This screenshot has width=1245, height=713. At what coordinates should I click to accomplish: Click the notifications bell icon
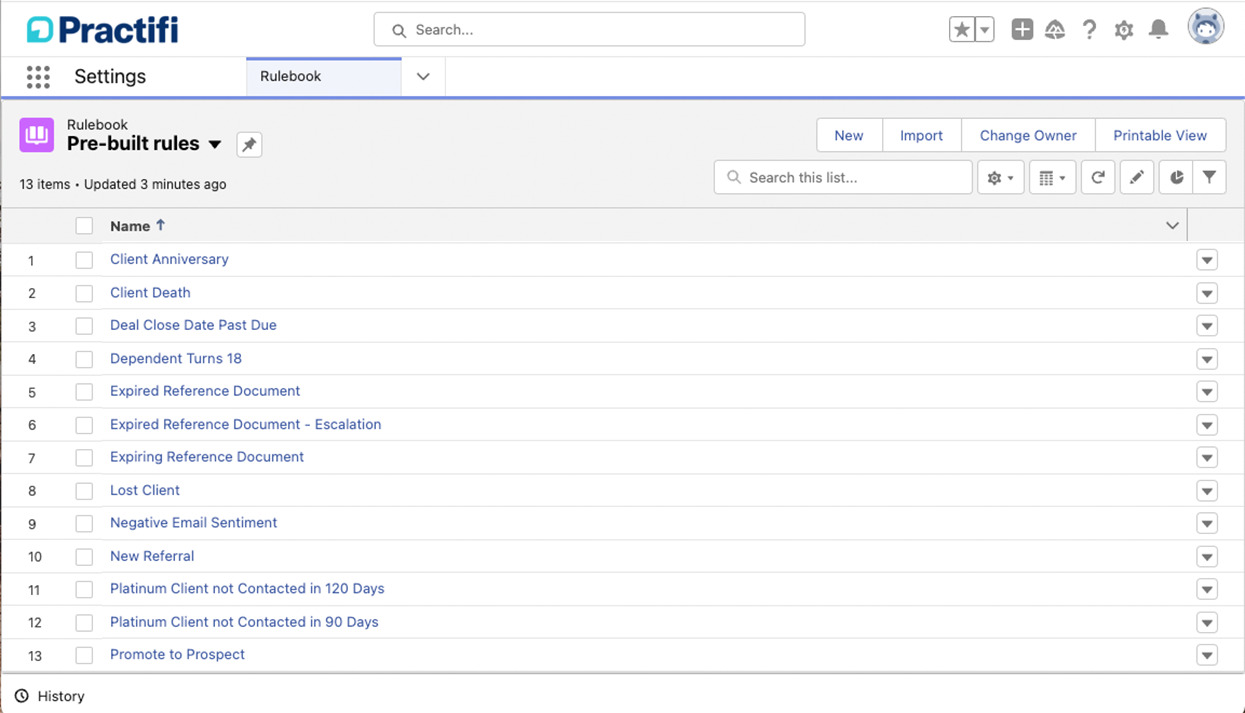click(1158, 30)
